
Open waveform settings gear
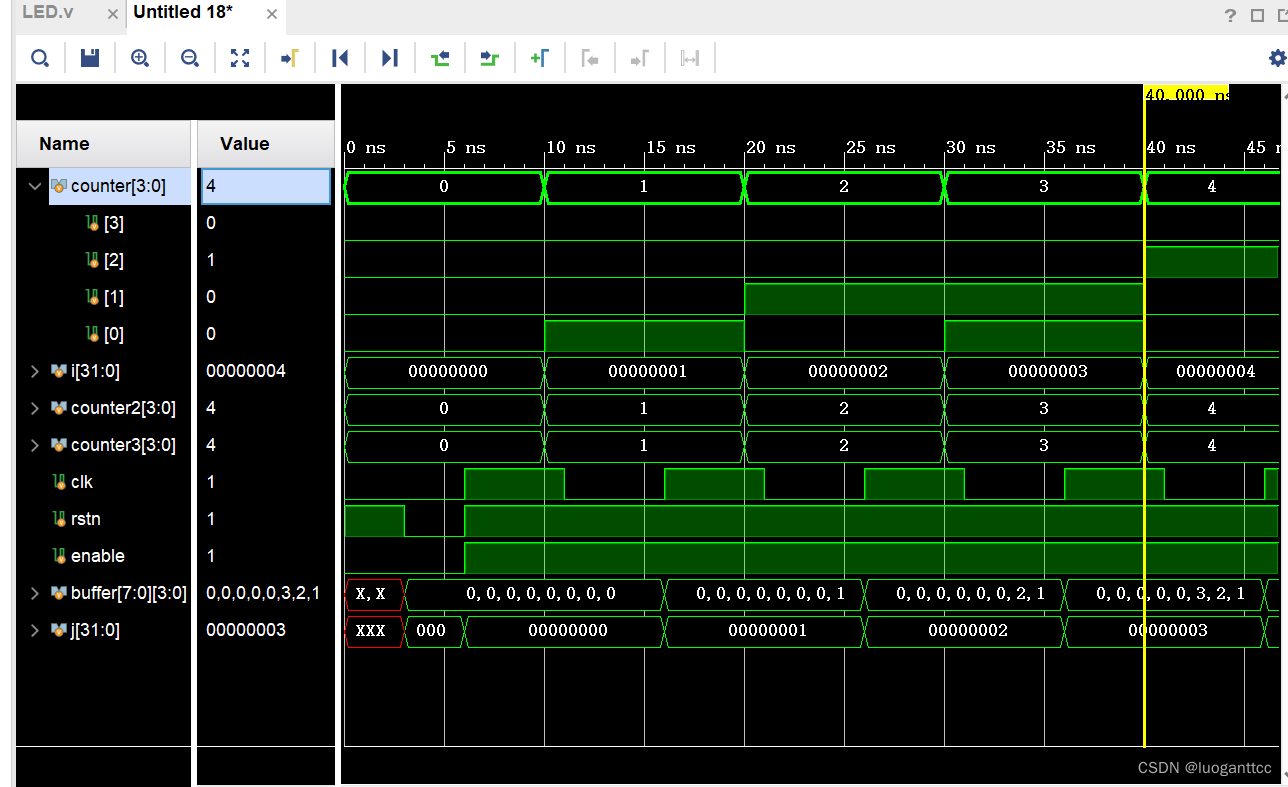(x=1277, y=58)
